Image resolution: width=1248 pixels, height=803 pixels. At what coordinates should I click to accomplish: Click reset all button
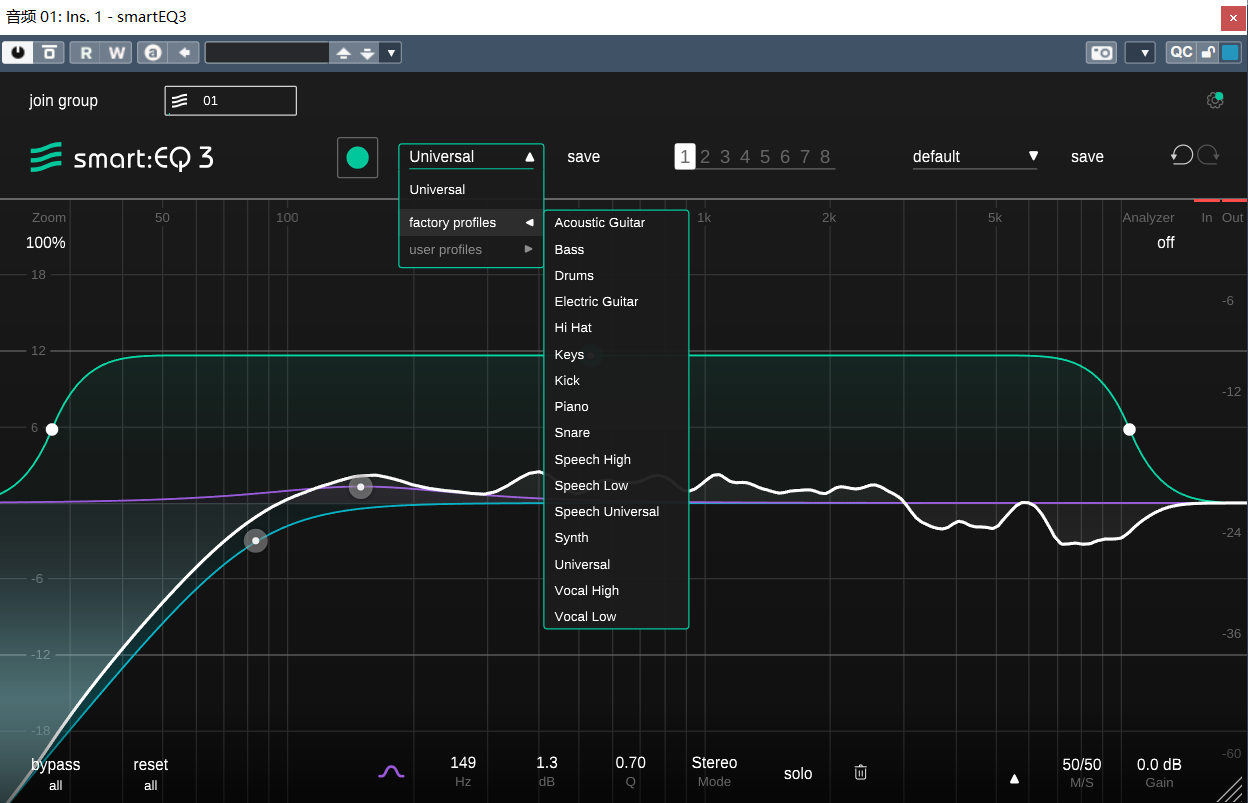point(151,774)
